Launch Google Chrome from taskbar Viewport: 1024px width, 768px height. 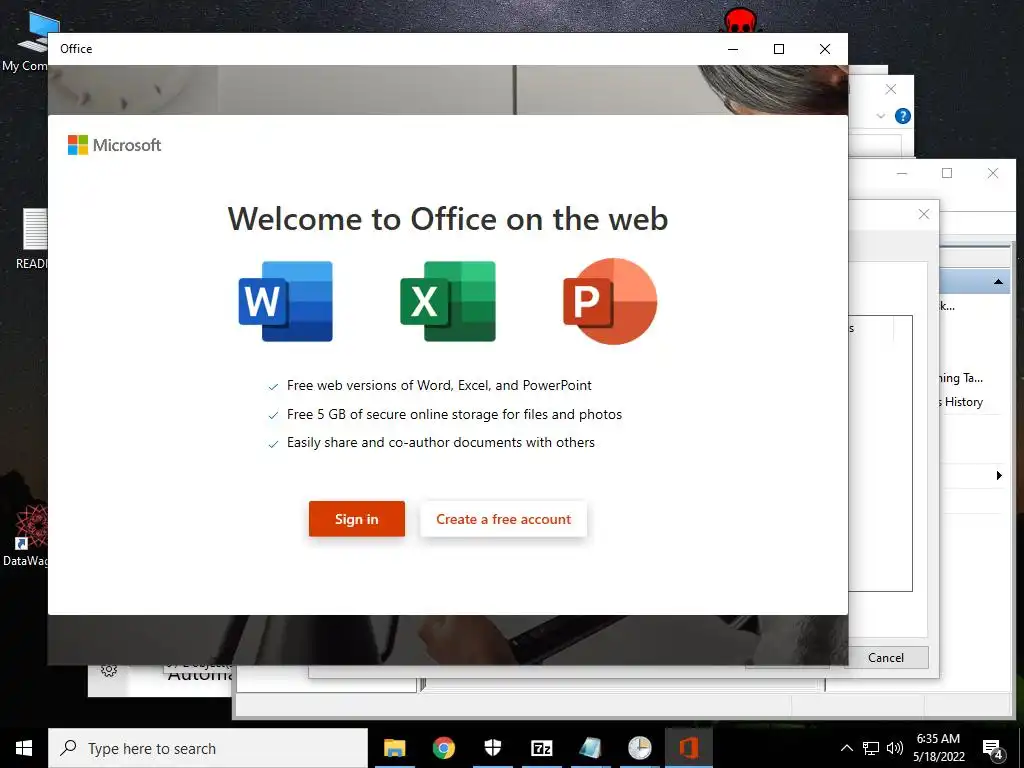tap(443, 748)
